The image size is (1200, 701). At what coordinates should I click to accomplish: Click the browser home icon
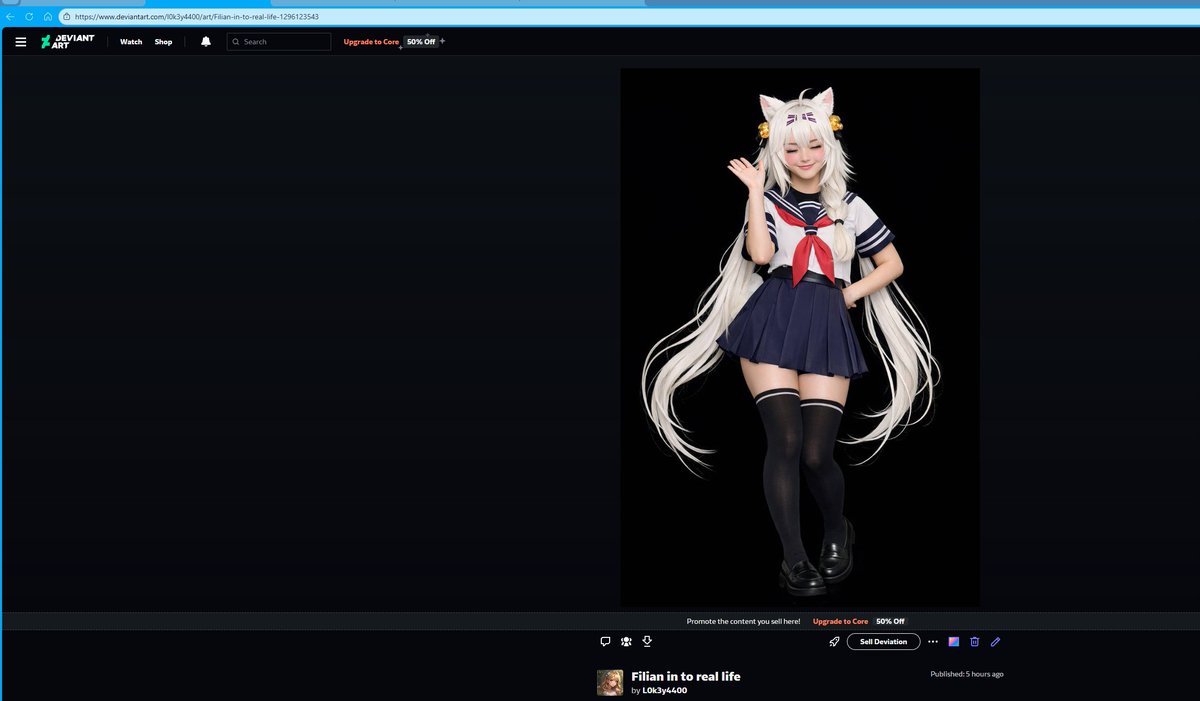(x=47, y=17)
